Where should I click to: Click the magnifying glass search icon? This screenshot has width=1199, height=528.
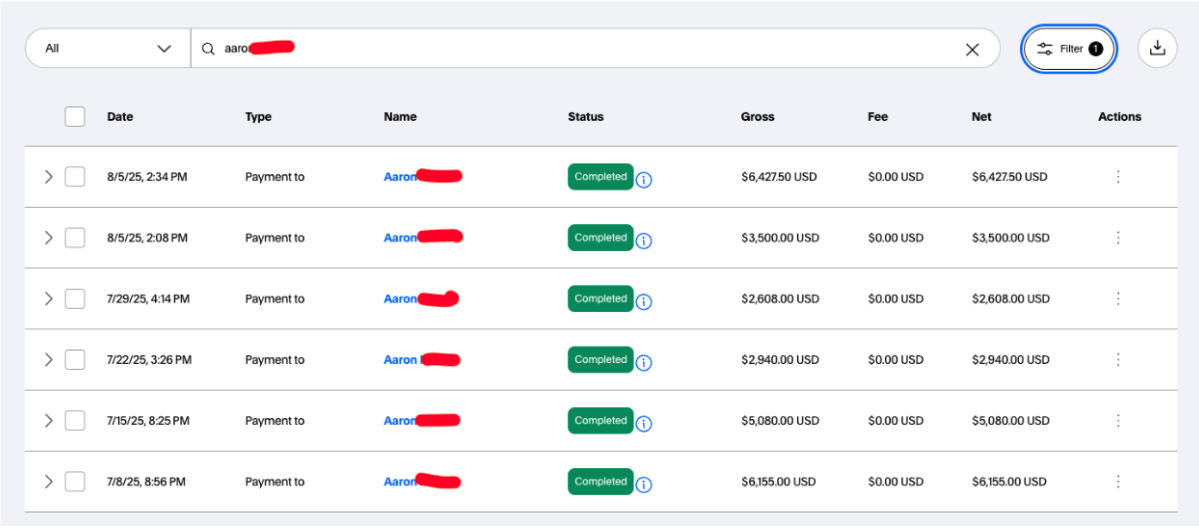click(x=208, y=48)
